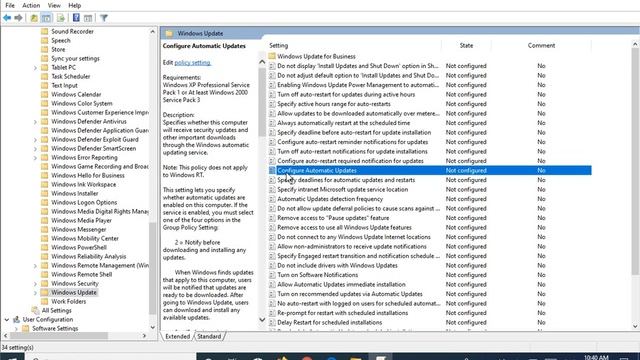Screen dimensions: 640x360
Task: Click the Back arrow toolbar icon
Action: pos(7,18)
